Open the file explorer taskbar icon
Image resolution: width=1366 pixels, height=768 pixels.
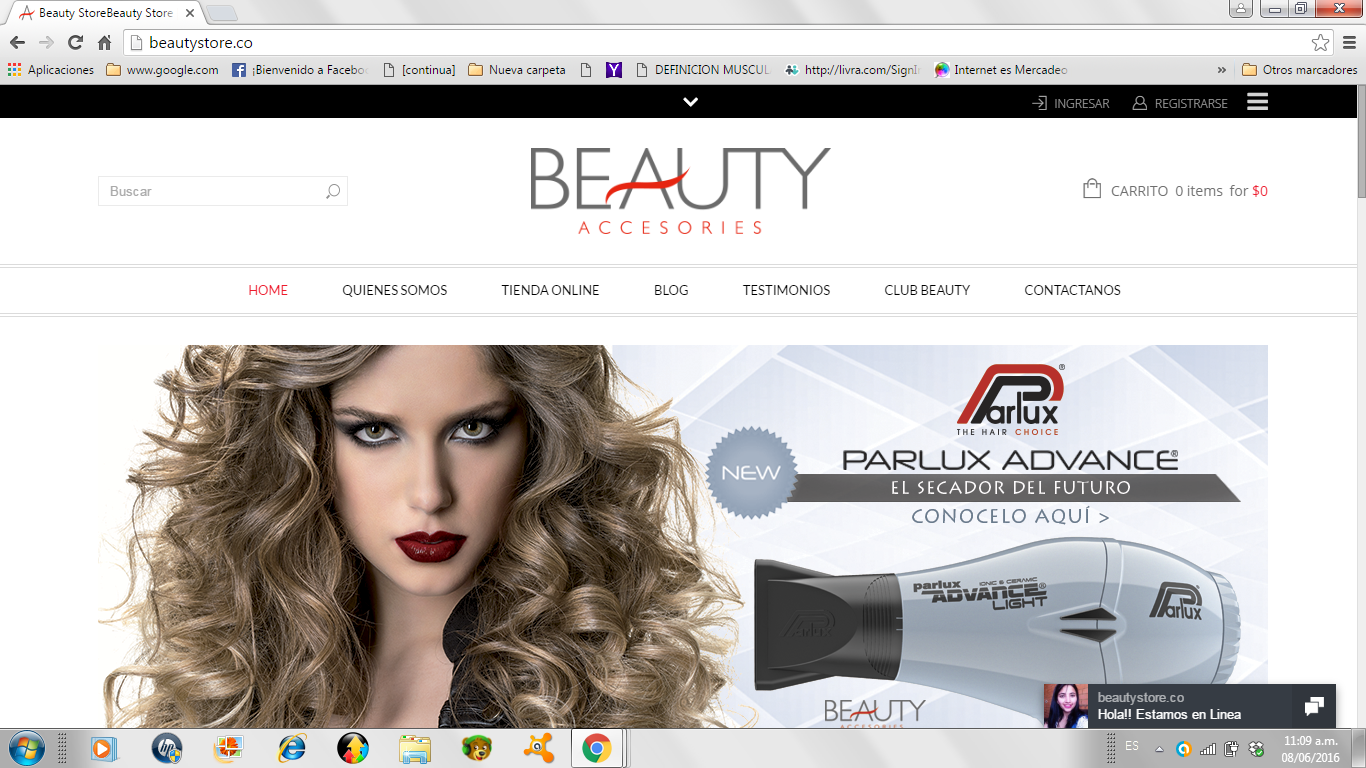click(x=415, y=748)
